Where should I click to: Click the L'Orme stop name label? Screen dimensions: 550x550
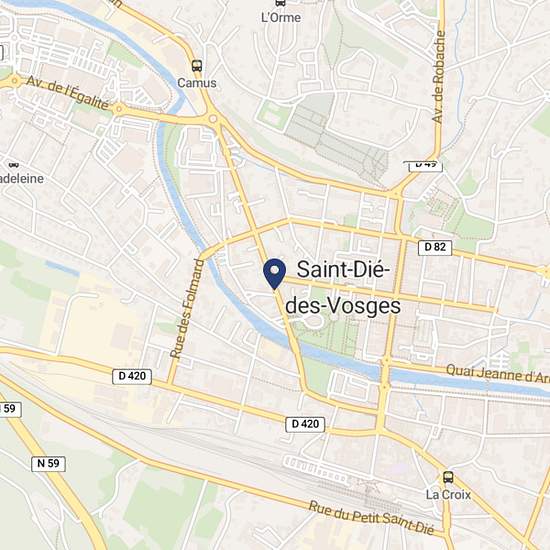(x=281, y=18)
